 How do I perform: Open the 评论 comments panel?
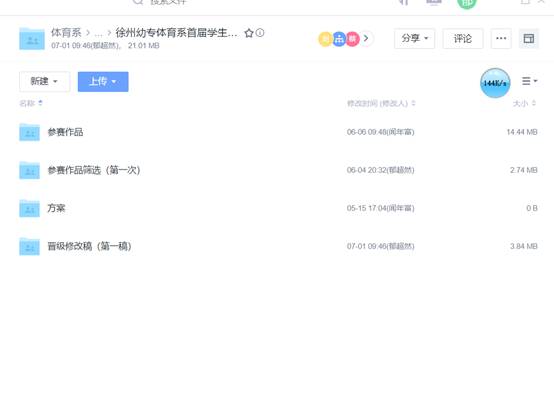coord(463,39)
